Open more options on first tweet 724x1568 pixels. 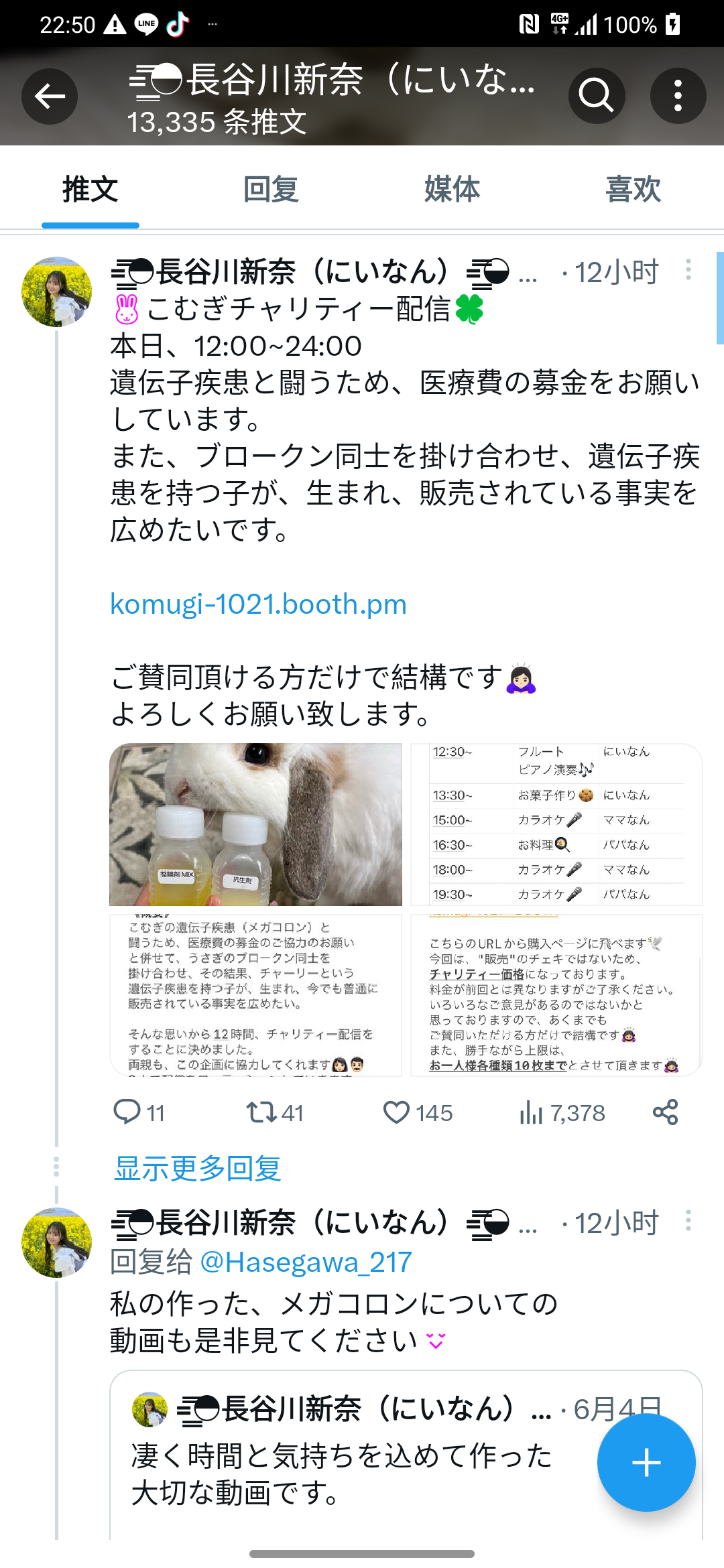coord(688,270)
